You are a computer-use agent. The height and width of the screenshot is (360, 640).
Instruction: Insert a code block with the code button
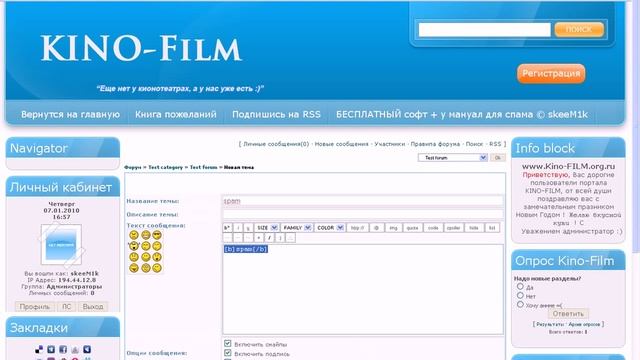[x=433, y=228]
